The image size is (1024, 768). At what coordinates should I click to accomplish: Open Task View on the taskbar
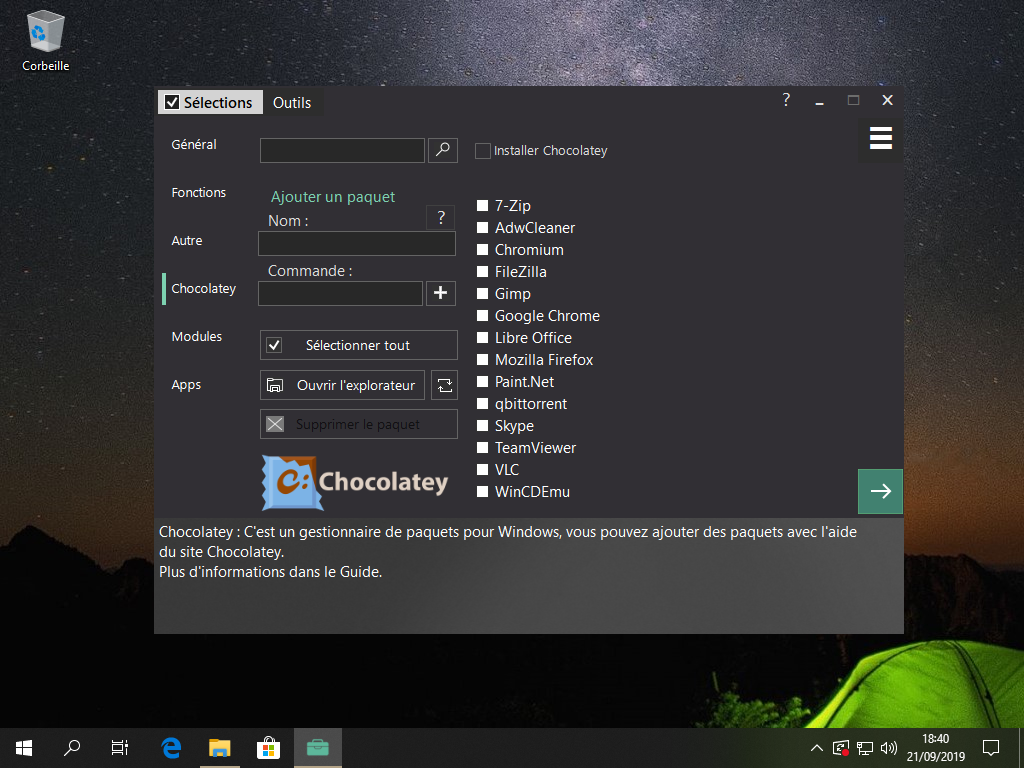(x=120, y=748)
